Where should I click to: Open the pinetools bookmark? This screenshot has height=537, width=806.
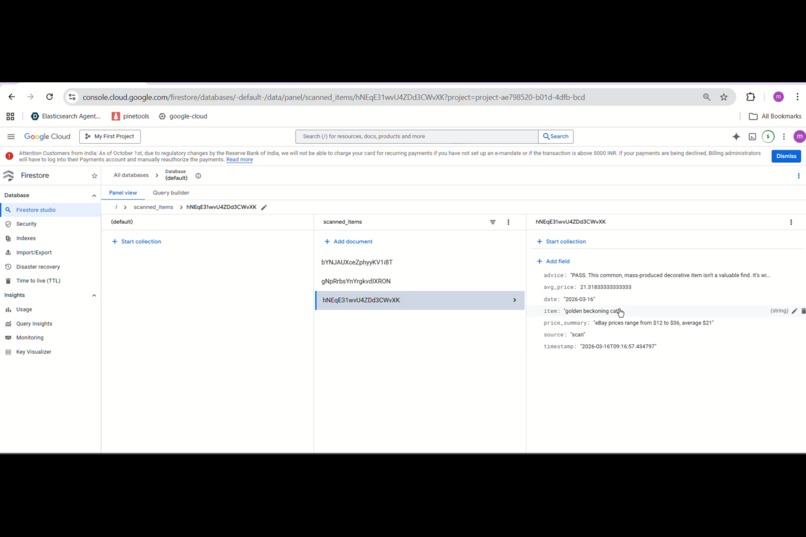[x=131, y=116]
